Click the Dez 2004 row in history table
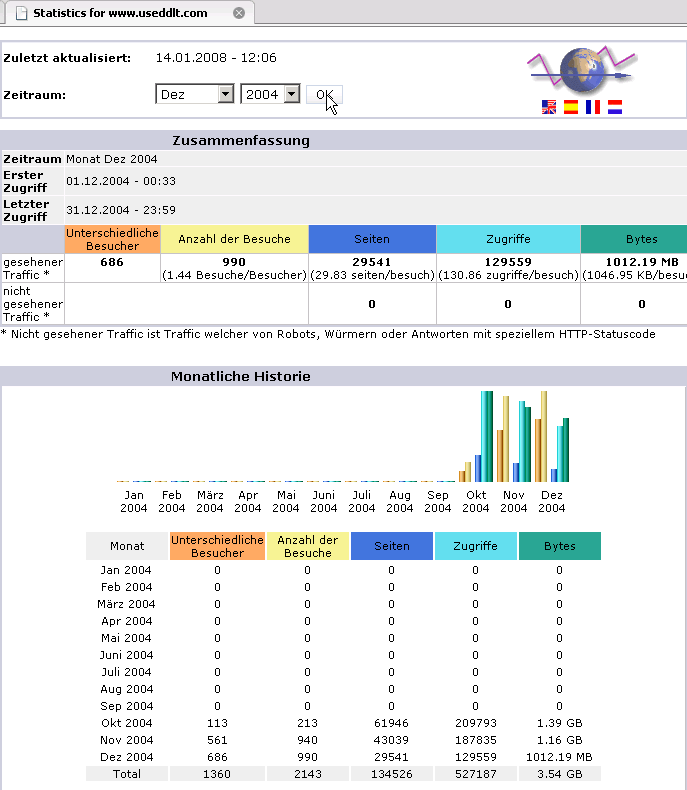The height and width of the screenshot is (790, 687). (x=344, y=757)
